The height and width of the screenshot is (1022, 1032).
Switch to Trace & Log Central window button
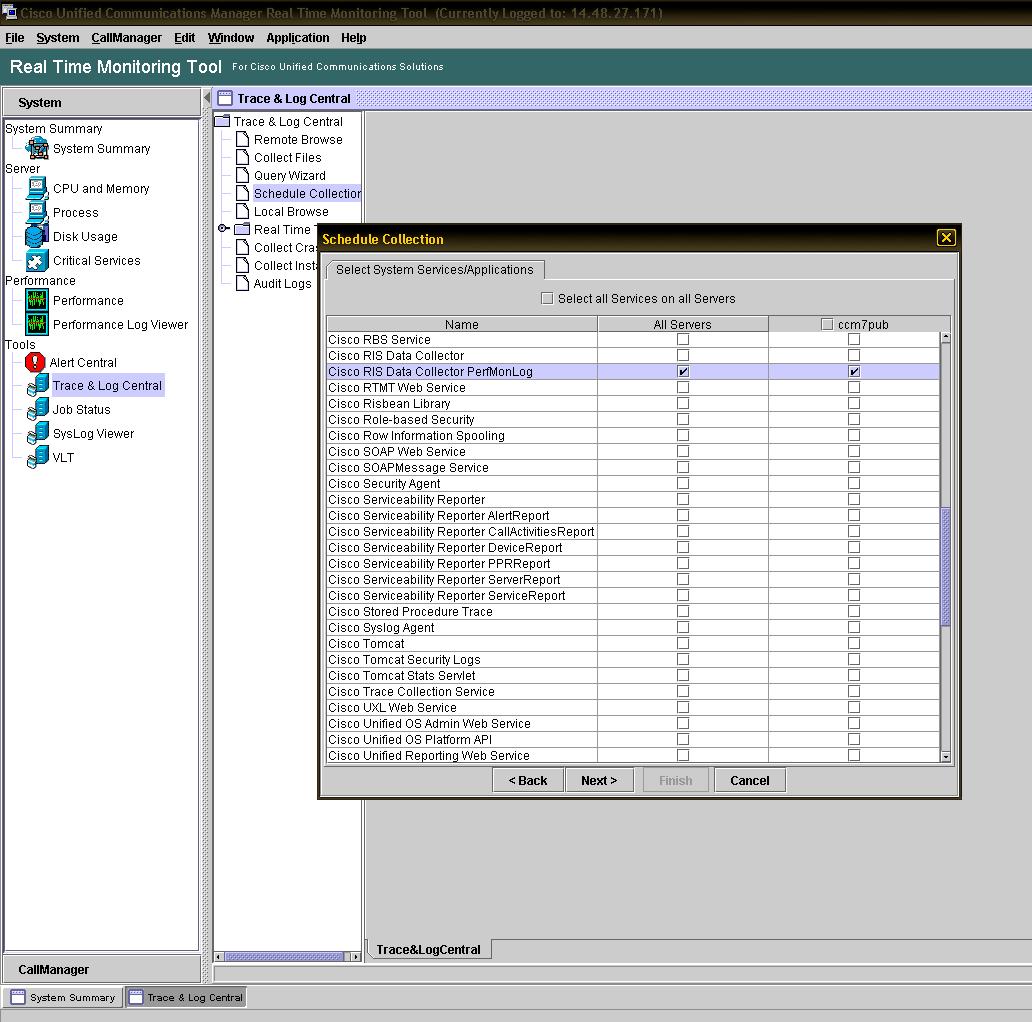tap(186, 997)
